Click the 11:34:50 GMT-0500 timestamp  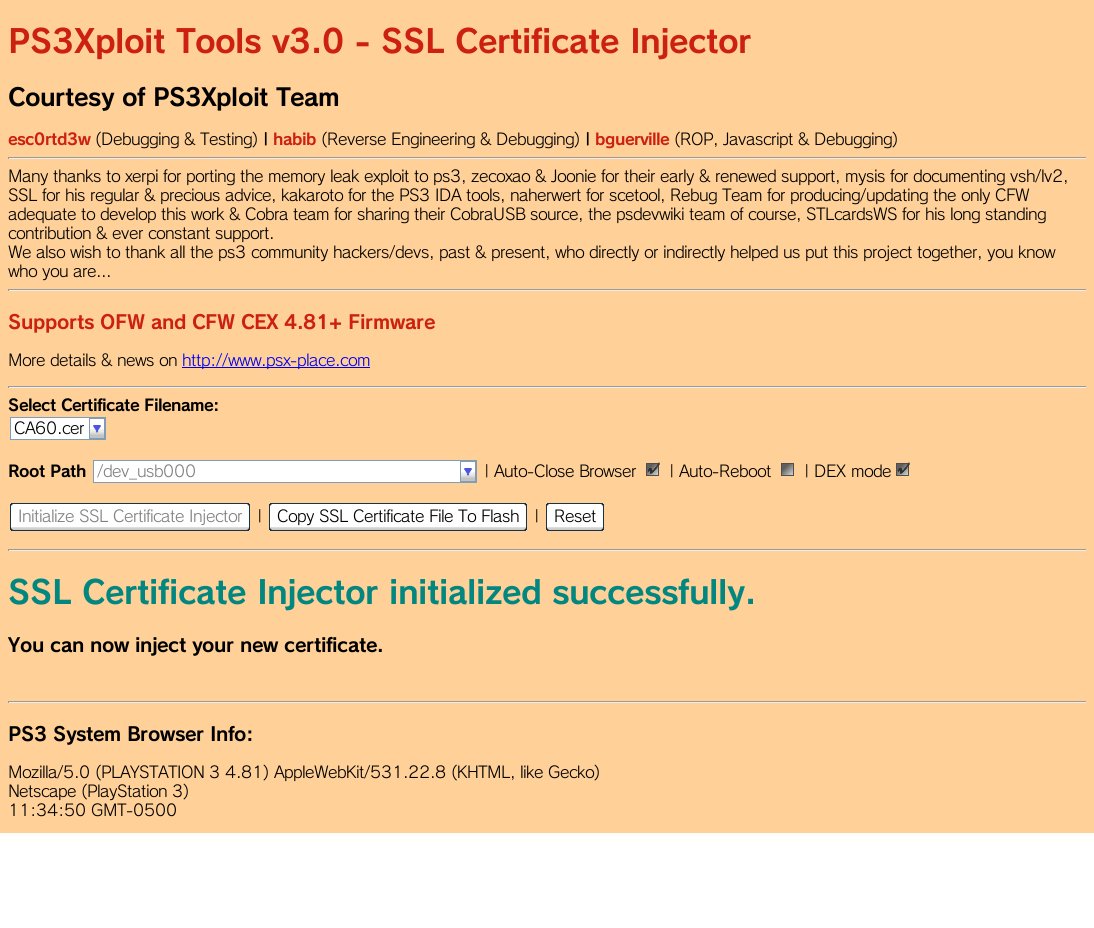point(92,810)
